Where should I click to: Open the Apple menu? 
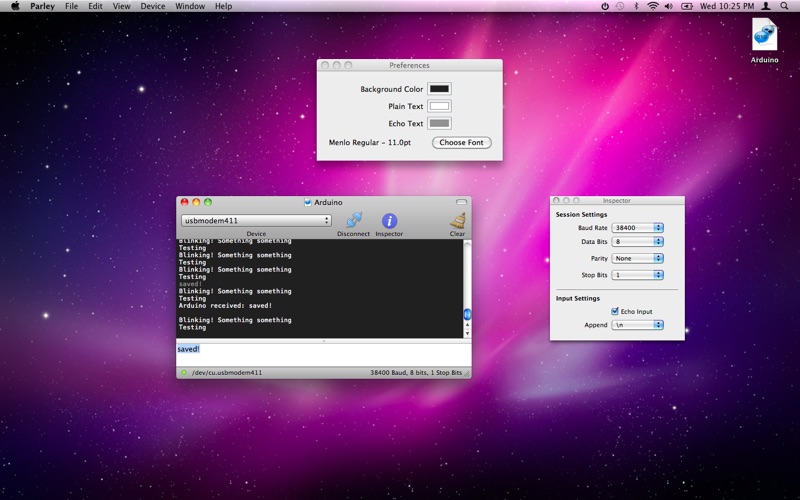15,6
